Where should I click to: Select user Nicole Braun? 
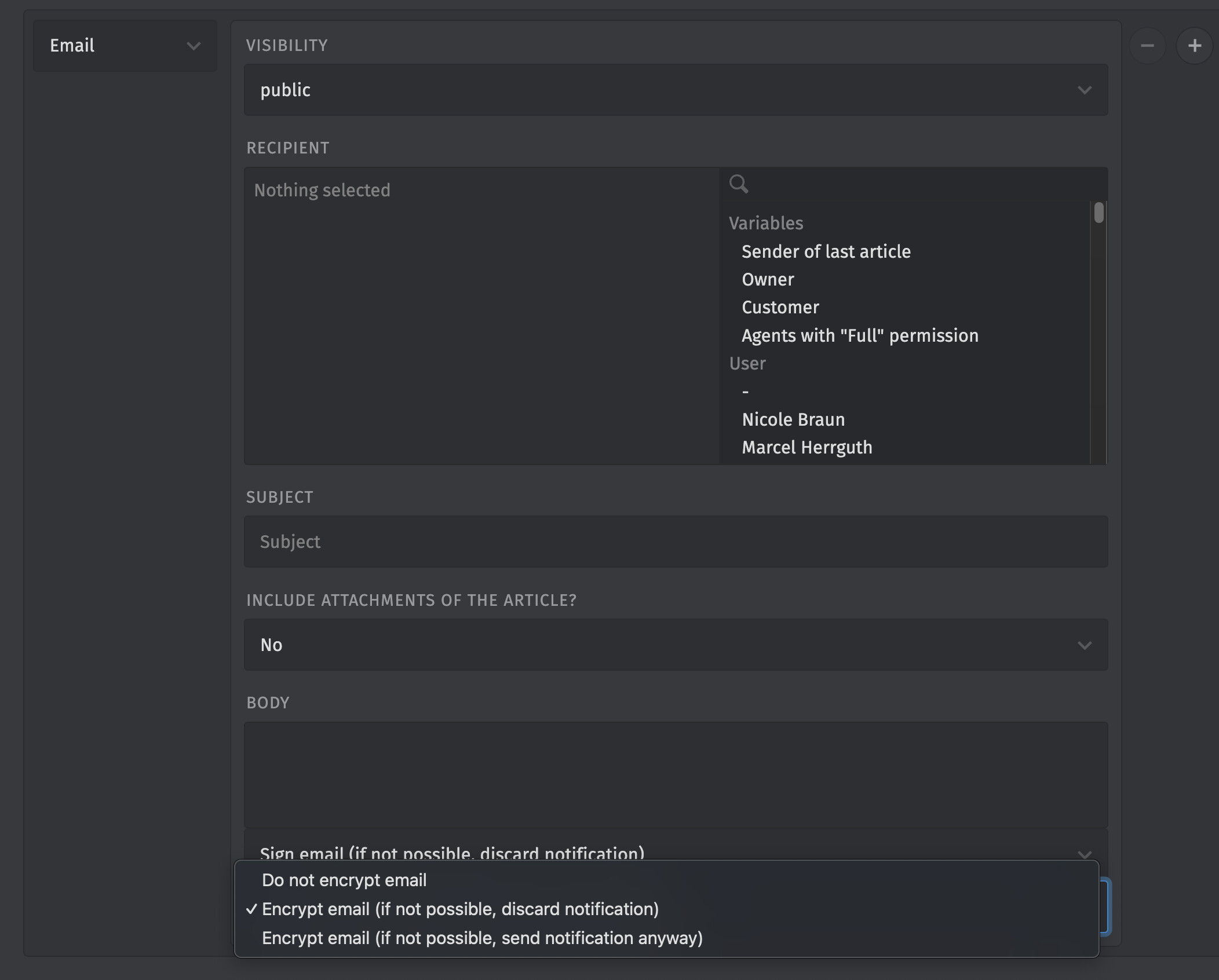[793, 419]
